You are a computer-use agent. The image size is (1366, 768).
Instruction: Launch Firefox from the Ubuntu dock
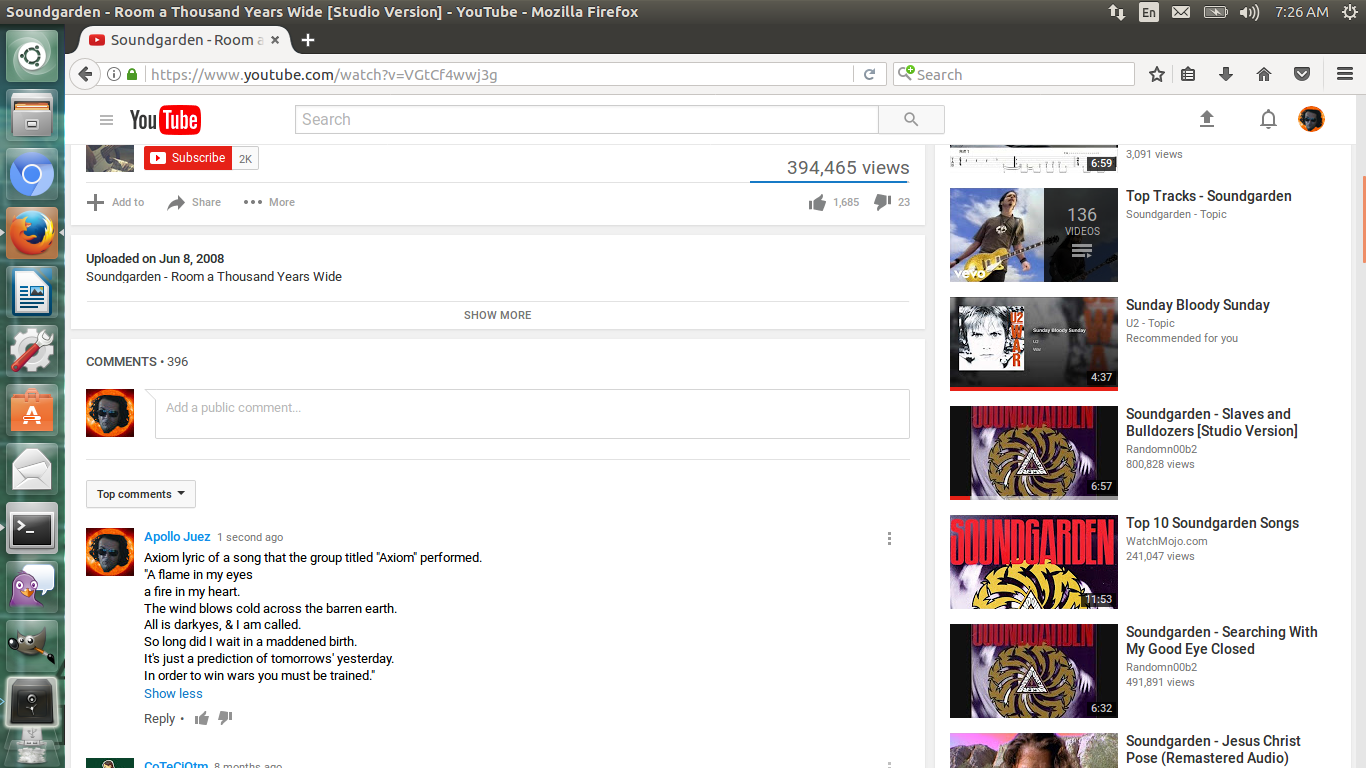32,235
